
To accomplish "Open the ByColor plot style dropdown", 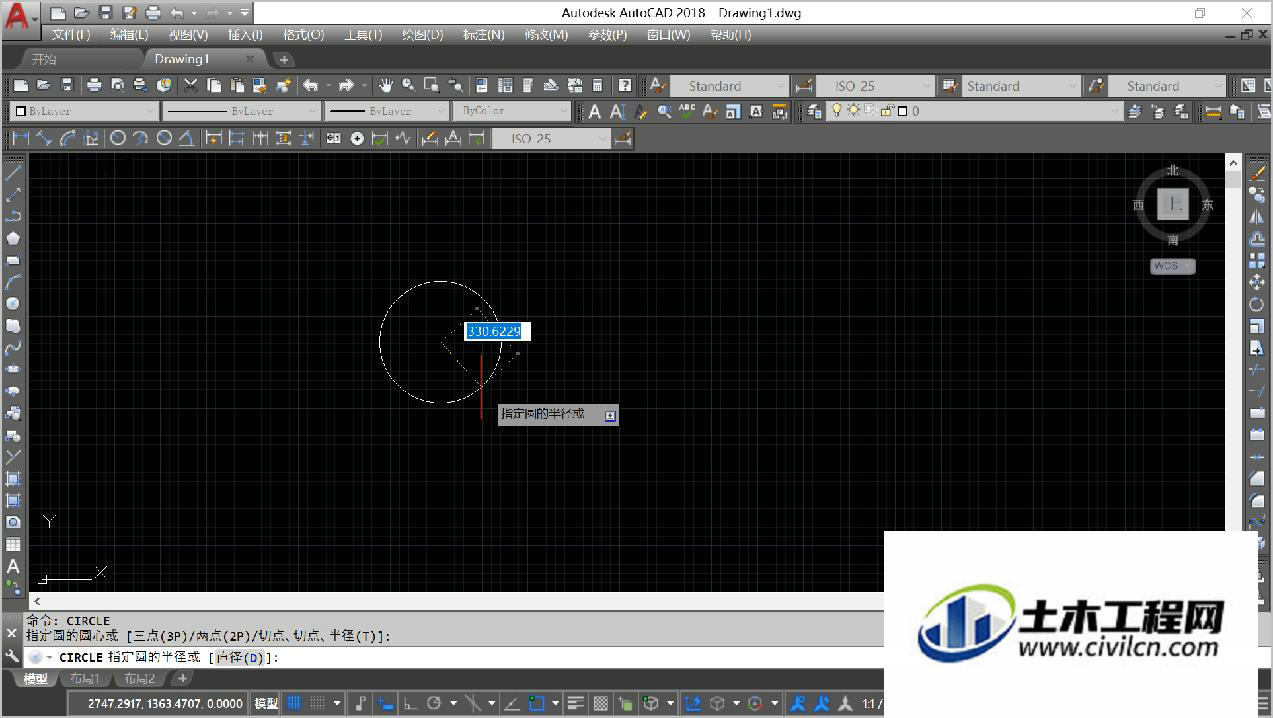I will 511,111.
